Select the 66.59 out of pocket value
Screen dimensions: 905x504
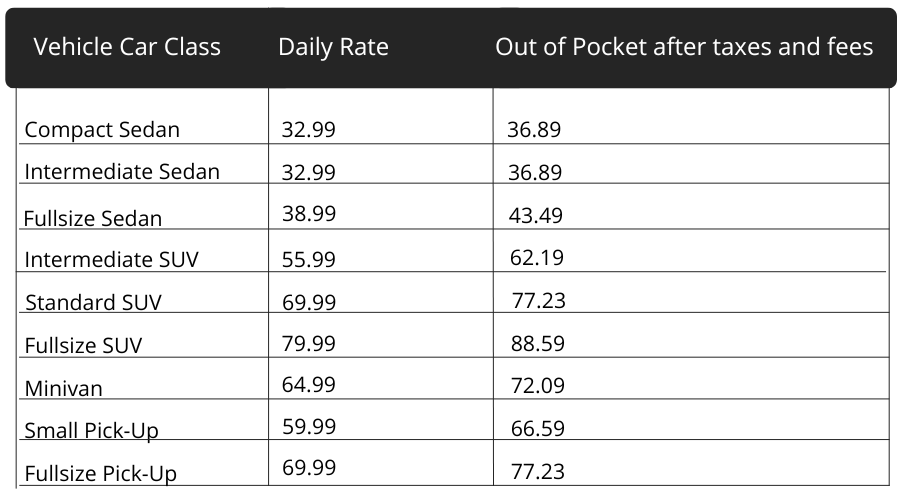pos(537,428)
